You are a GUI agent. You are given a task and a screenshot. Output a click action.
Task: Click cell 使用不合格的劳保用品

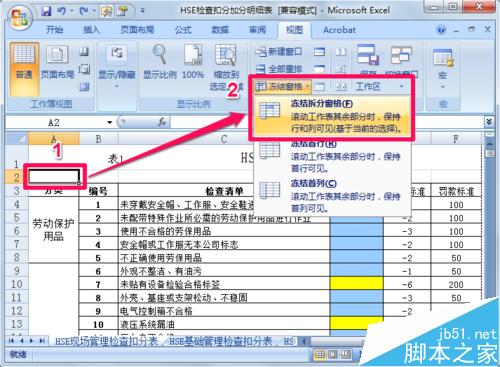(x=224, y=231)
